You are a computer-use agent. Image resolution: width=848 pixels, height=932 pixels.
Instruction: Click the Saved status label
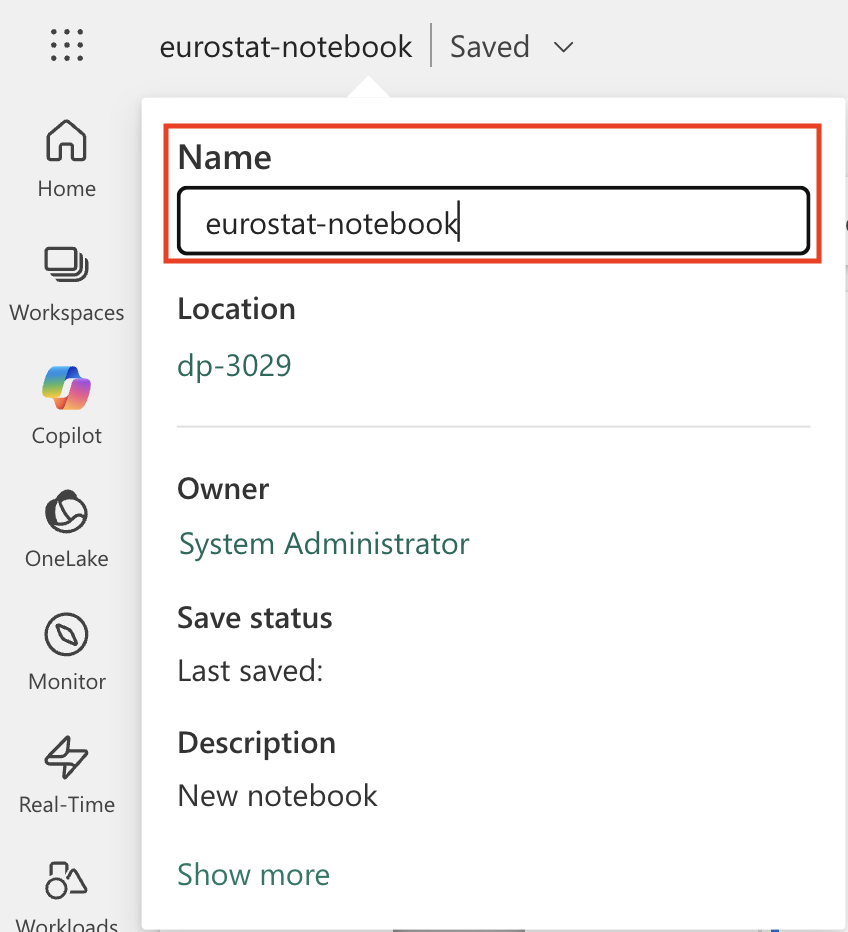(x=490, y=47)
